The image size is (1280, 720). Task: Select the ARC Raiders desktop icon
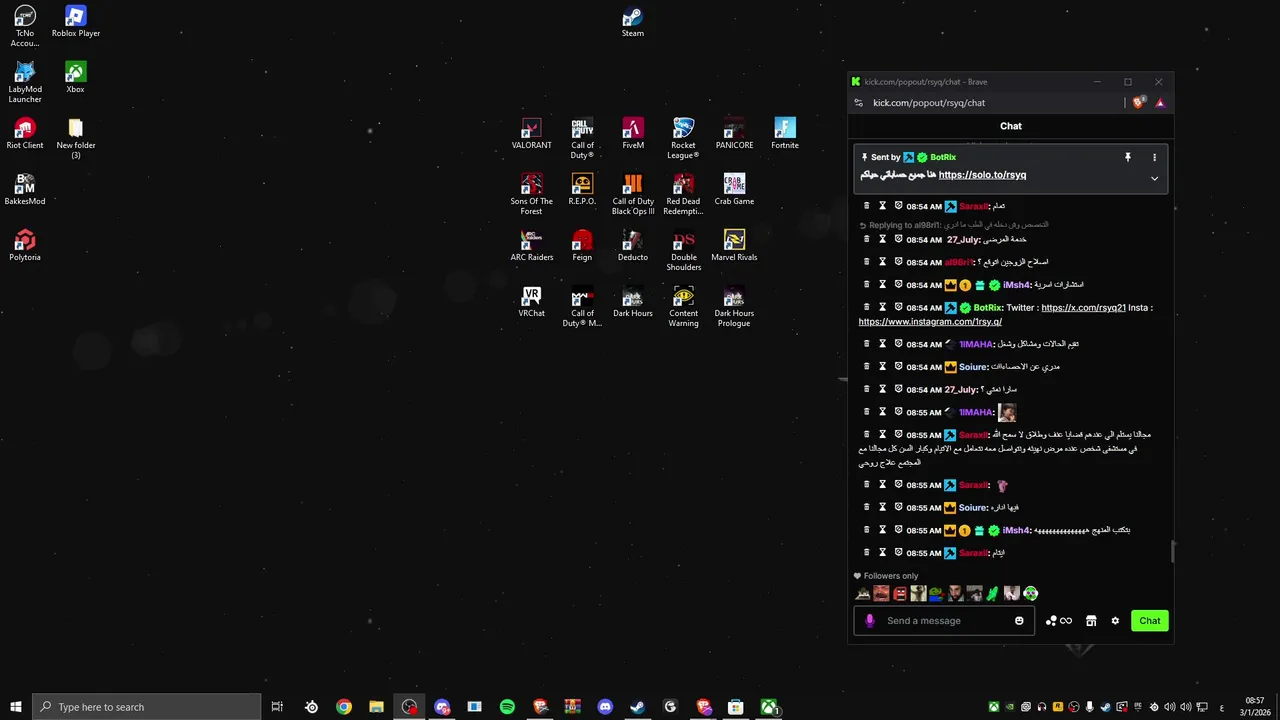tap(531, 246)
